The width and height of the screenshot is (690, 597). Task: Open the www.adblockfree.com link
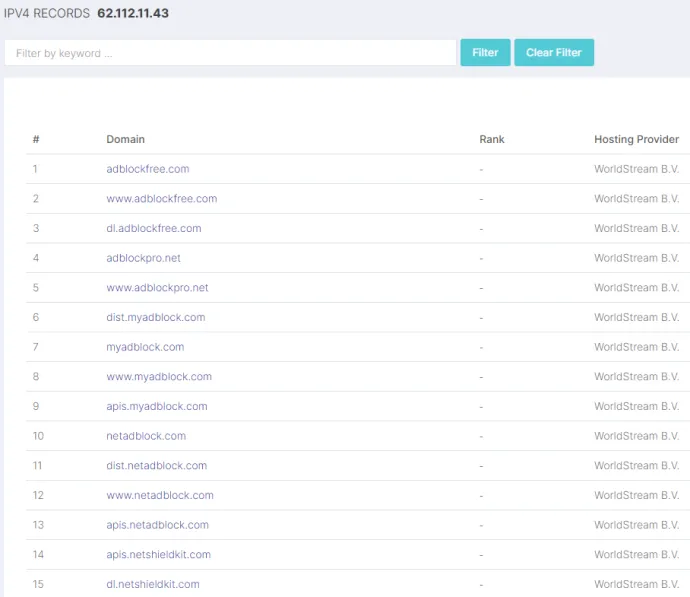pyautogui.click(x=161, y=199)
